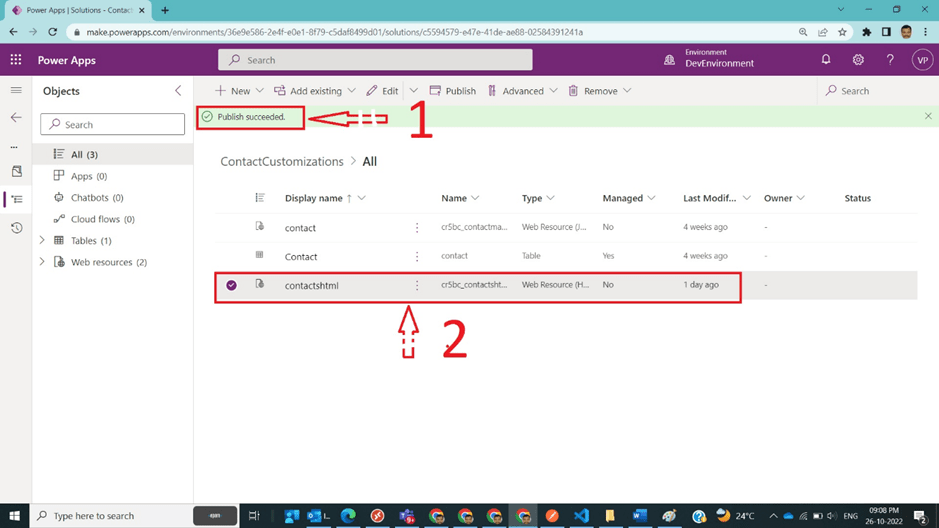Open the Power Apps waffle app launcher
939x528 pixels.
coord(15,60)
